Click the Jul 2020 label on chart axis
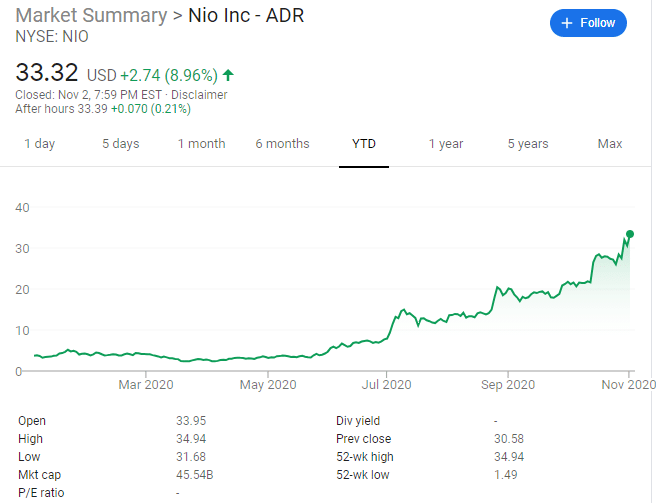The width and height of the screenshot is (656, 503). pos(386,384)
